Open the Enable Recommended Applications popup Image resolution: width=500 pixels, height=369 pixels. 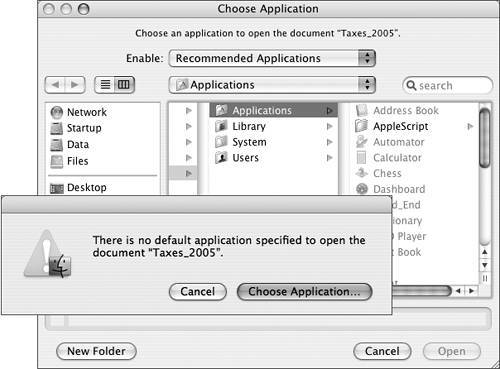coord(272,58)
